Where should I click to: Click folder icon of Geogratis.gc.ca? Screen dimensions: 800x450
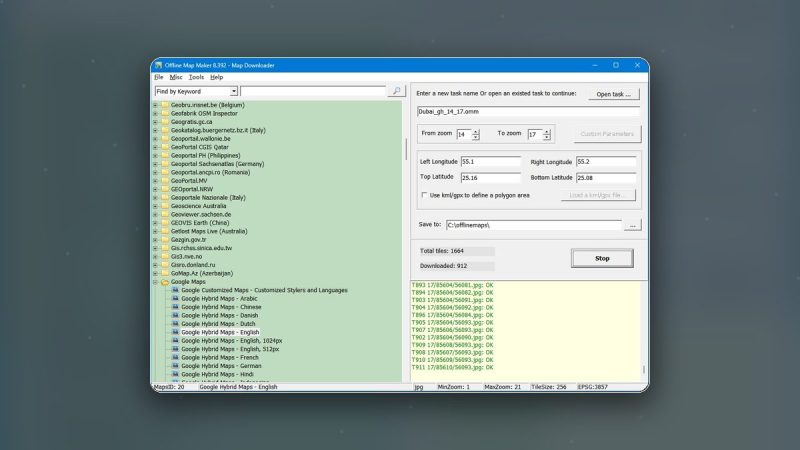(165, 122)
